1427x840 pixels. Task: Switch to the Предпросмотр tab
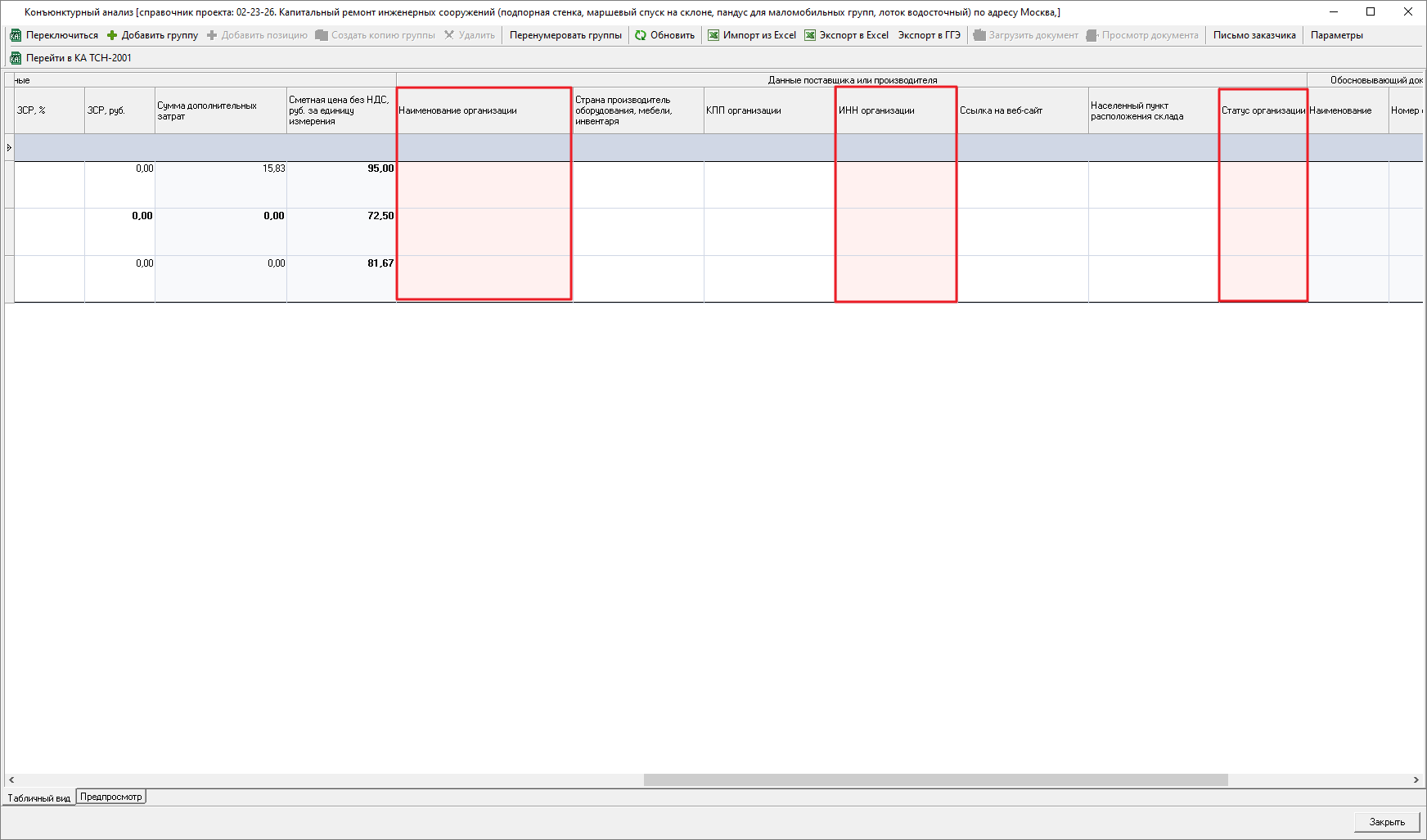click(x=111, y=797)
